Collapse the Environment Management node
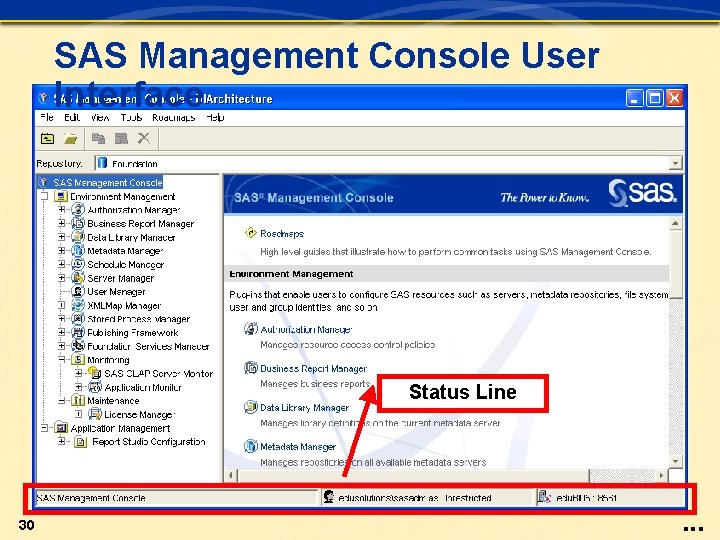The width and height of the screenshot is (720, 540). click(44, 197)
